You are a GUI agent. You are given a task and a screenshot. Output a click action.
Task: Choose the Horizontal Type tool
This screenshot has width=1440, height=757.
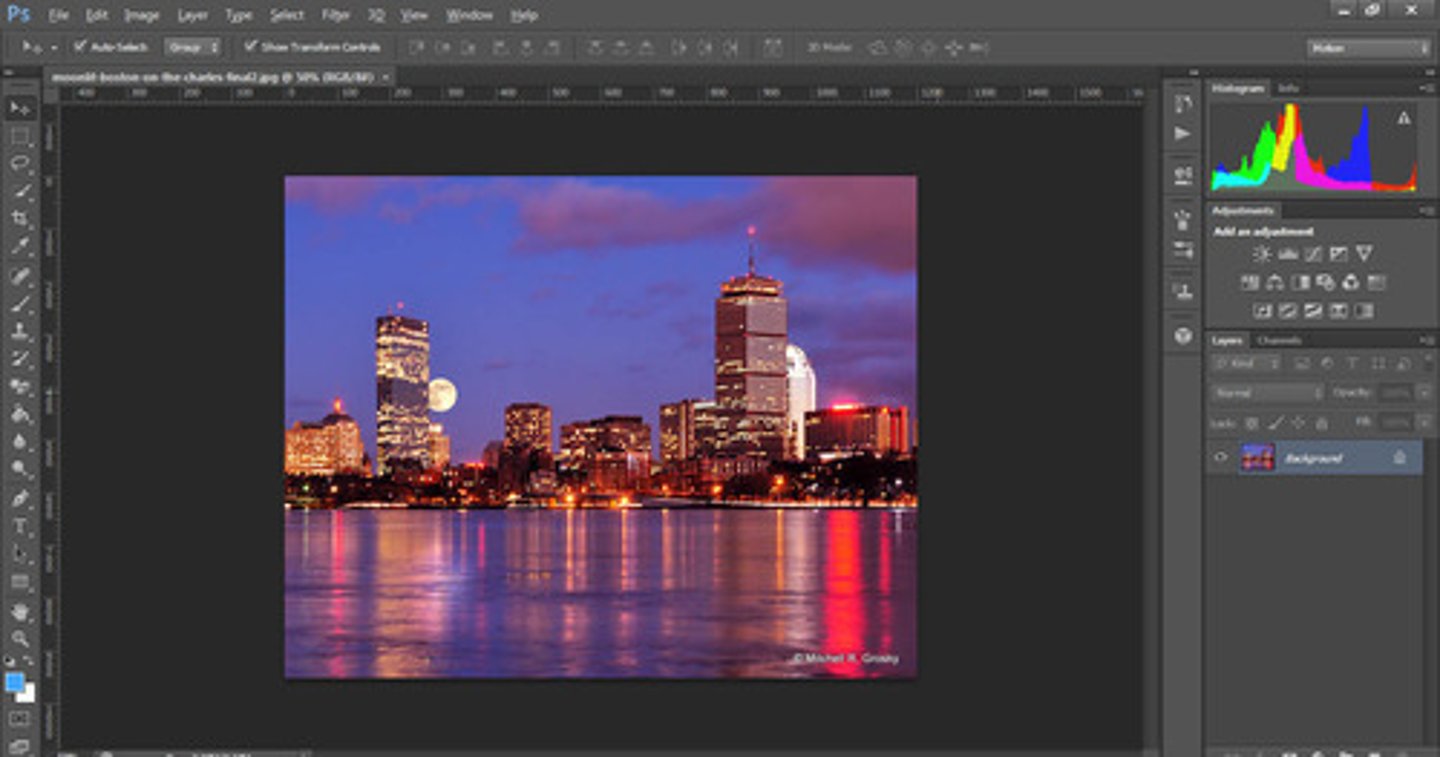pyautogui.click(x=20, y=526)
